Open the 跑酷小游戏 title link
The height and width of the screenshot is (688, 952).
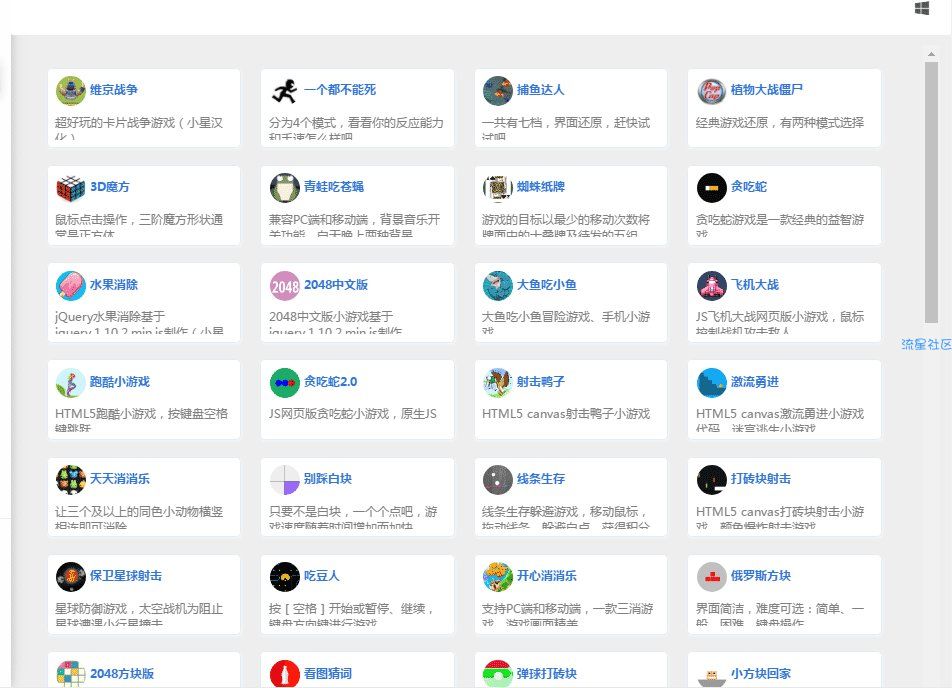click(x=120, y=382)
